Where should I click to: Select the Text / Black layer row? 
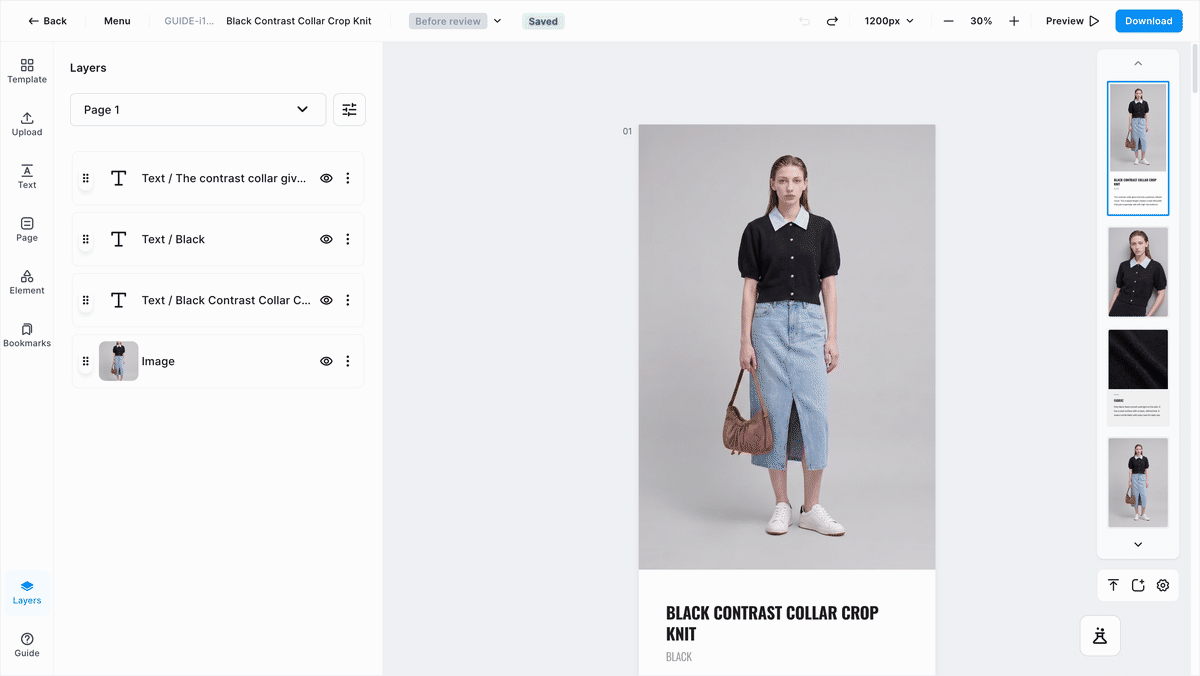(x=218, y=239)
